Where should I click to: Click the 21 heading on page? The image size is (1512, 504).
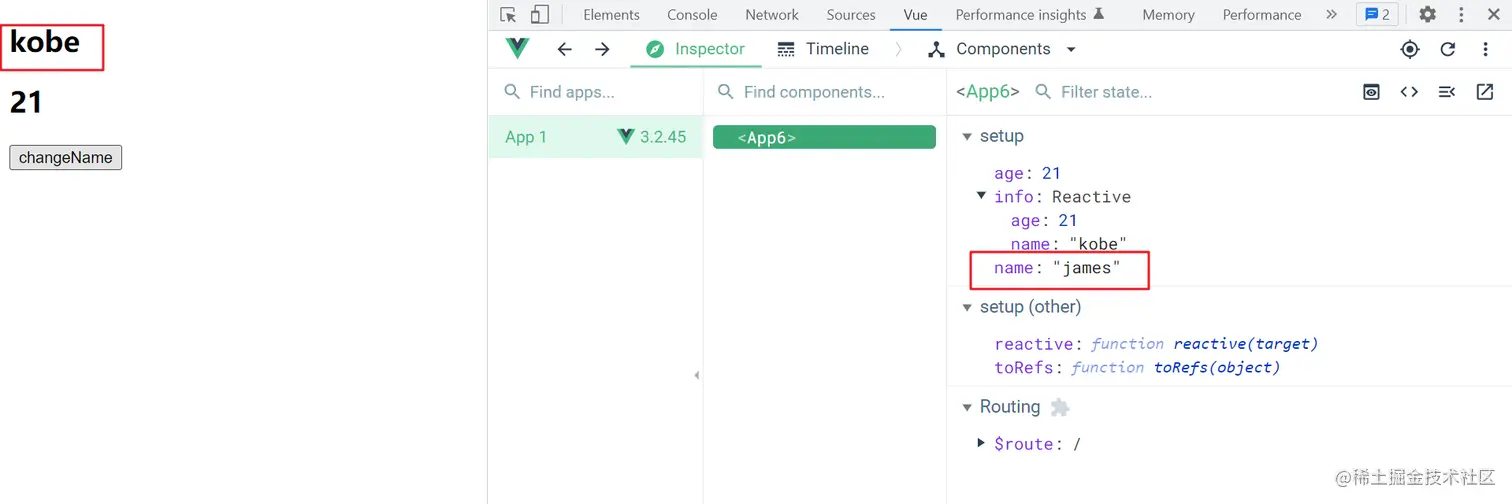coord(26,102)
